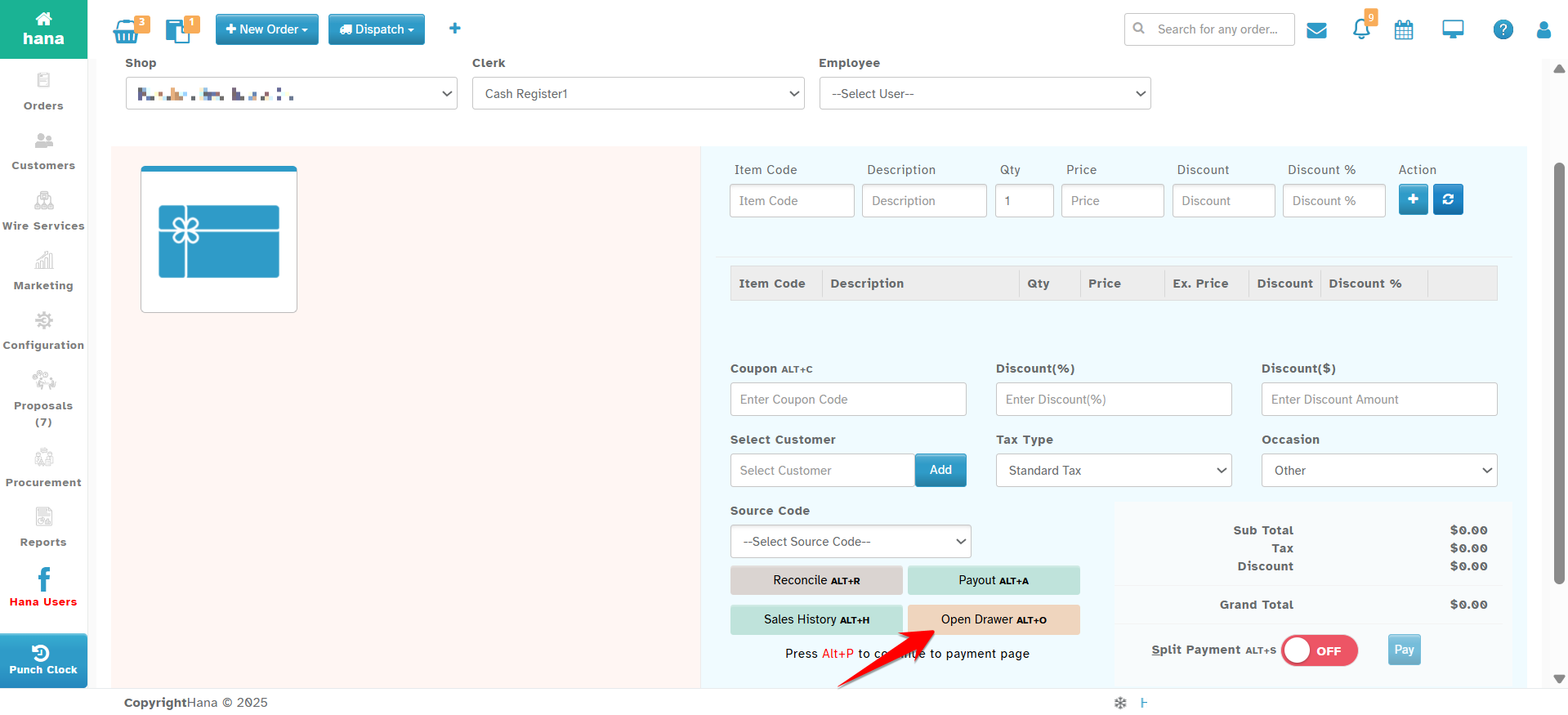Open Reports in the sidebar
Viewport: 1568px width, 715px height.
pyautogui.click(x=43, y=528)
